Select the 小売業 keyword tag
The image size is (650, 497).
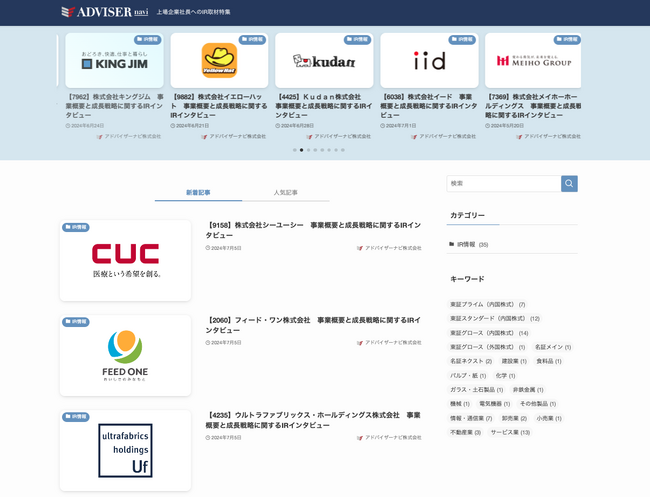[549, 418]
